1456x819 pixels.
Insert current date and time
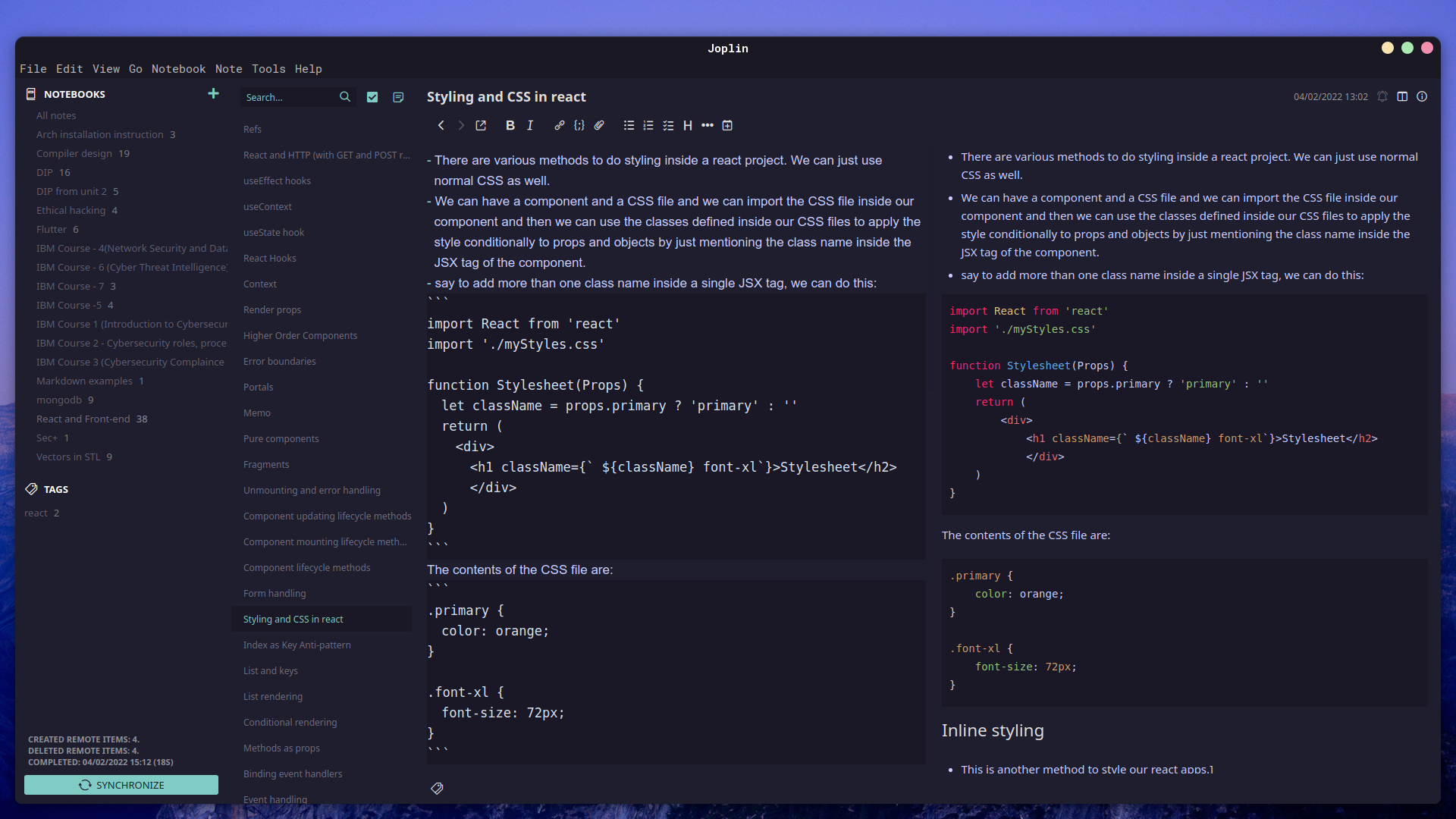coord(727,125)
